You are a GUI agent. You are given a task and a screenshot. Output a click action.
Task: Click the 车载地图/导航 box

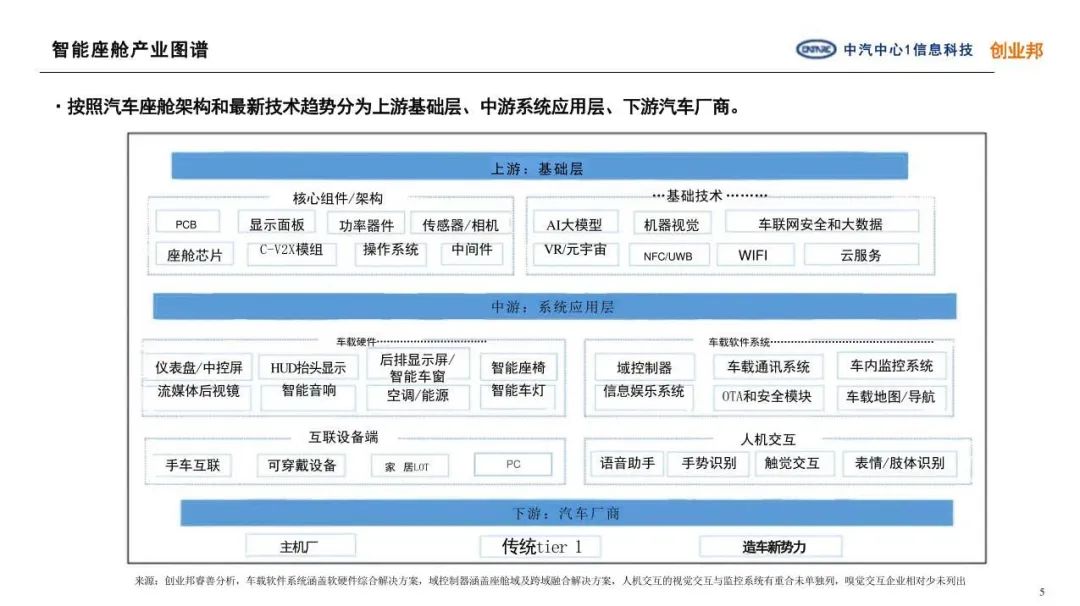click(x=891, y=396)
